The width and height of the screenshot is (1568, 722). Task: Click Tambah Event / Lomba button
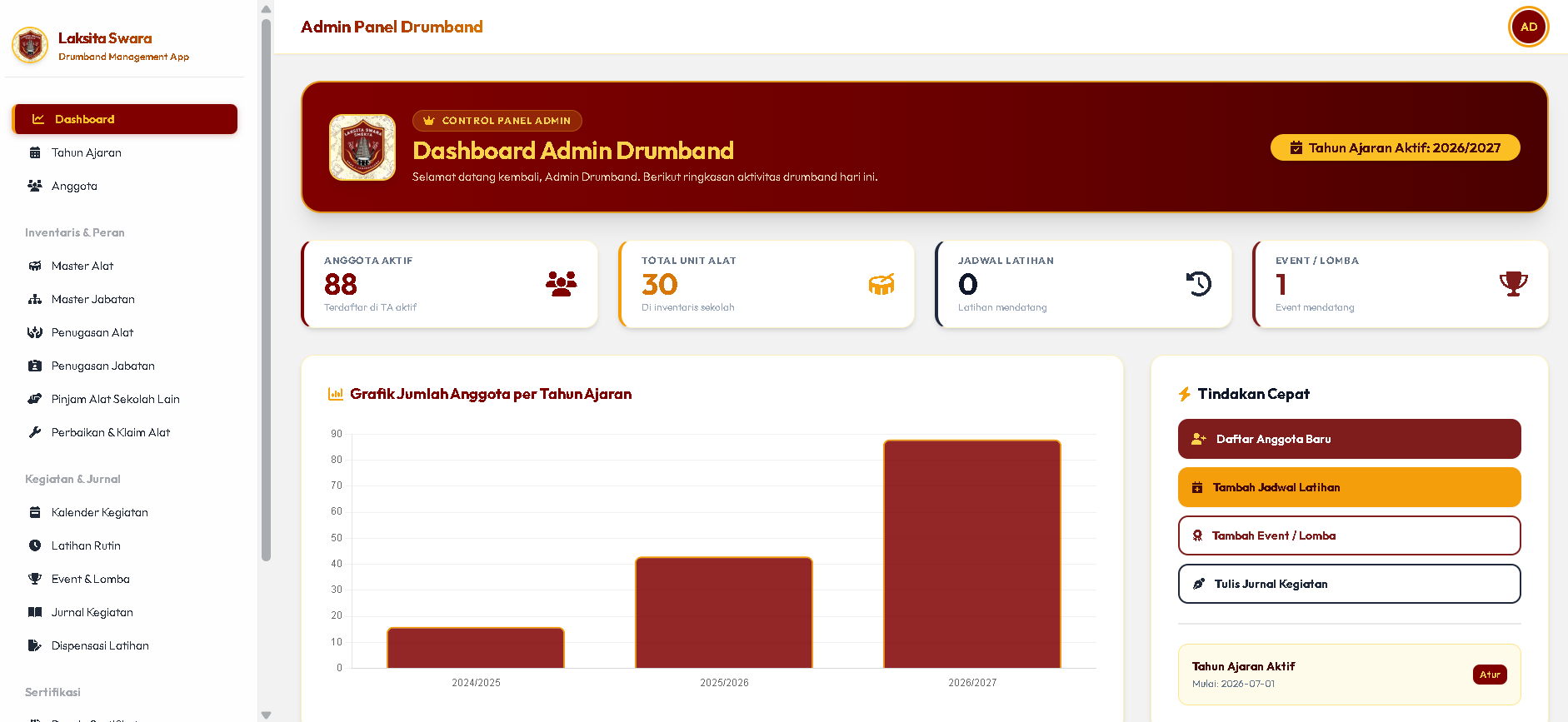(x=1349, y=535)
